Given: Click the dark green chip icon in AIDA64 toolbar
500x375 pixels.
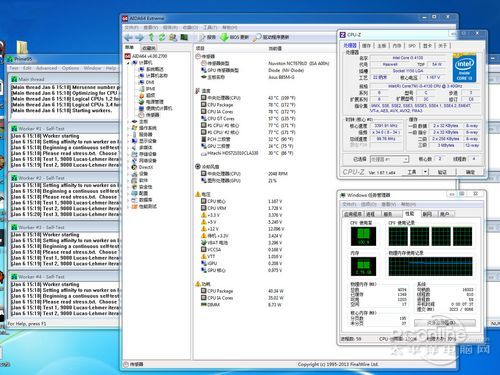Looking at the screenshot, I should click(184, 37).
